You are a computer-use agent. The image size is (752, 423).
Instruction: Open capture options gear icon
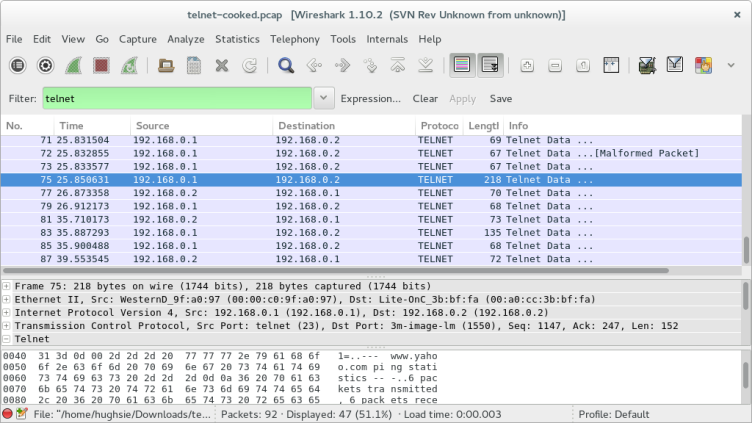pyautogui.click(x=46, y=65)
